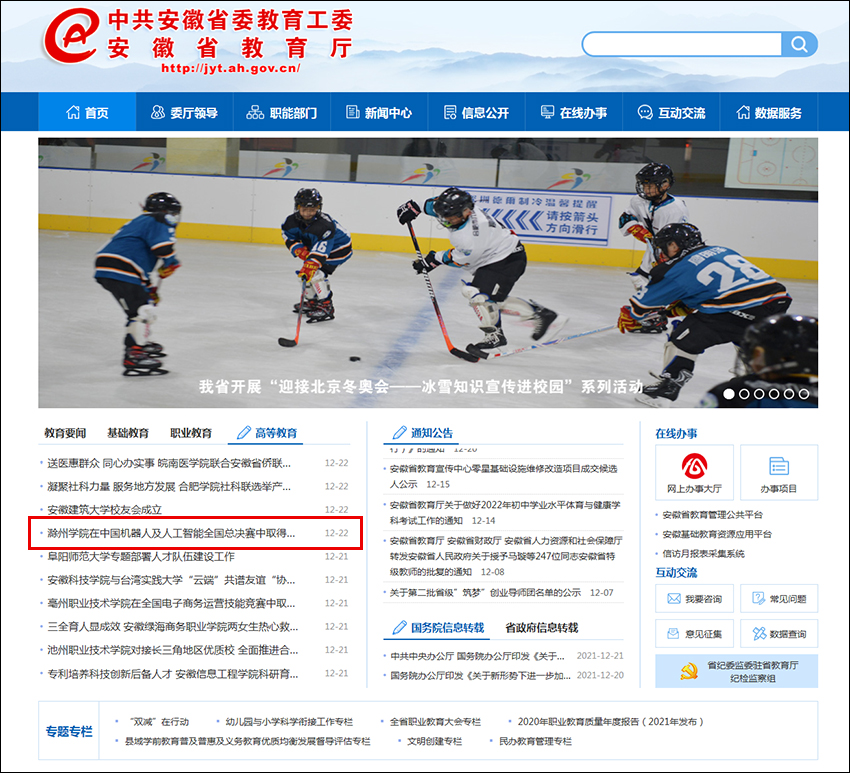Open 安徽基础教育资源应用平台 link
This screenshot has width=850, height=773.
click(x=717, y=534)
